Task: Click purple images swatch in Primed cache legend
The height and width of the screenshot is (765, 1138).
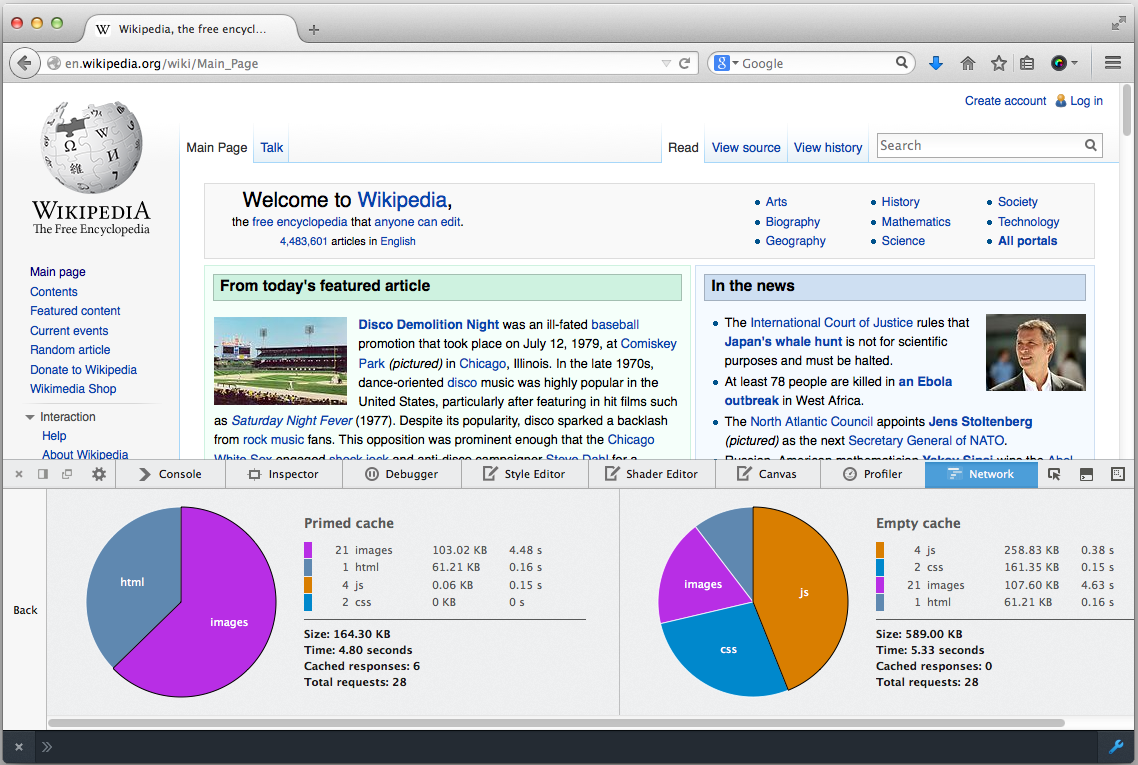Action: point(308,549)
